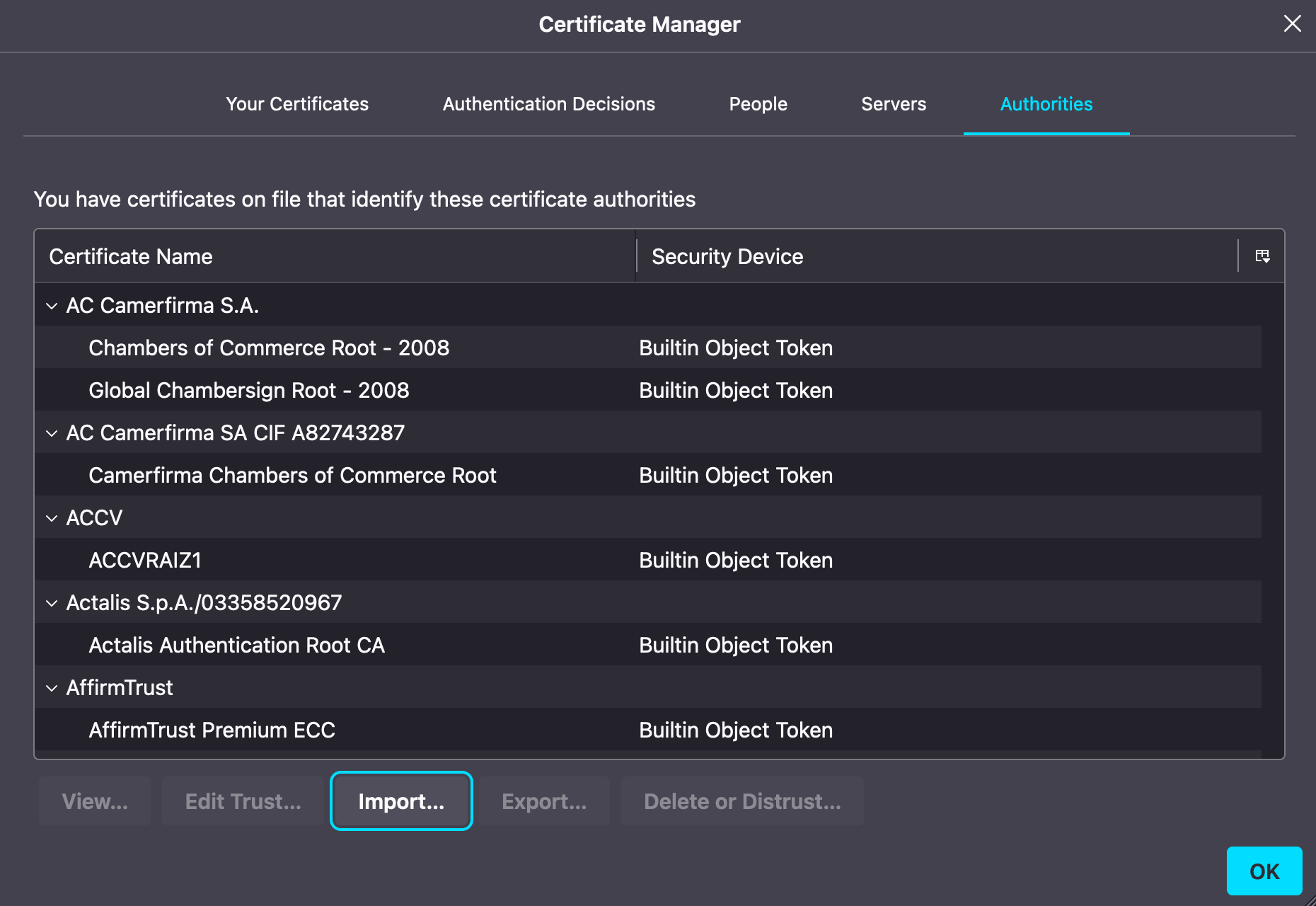Viewport: 1316px width, 906px height.
Task: Select the Servers tab
Action: pyautogui.click(x=893, y=104)
